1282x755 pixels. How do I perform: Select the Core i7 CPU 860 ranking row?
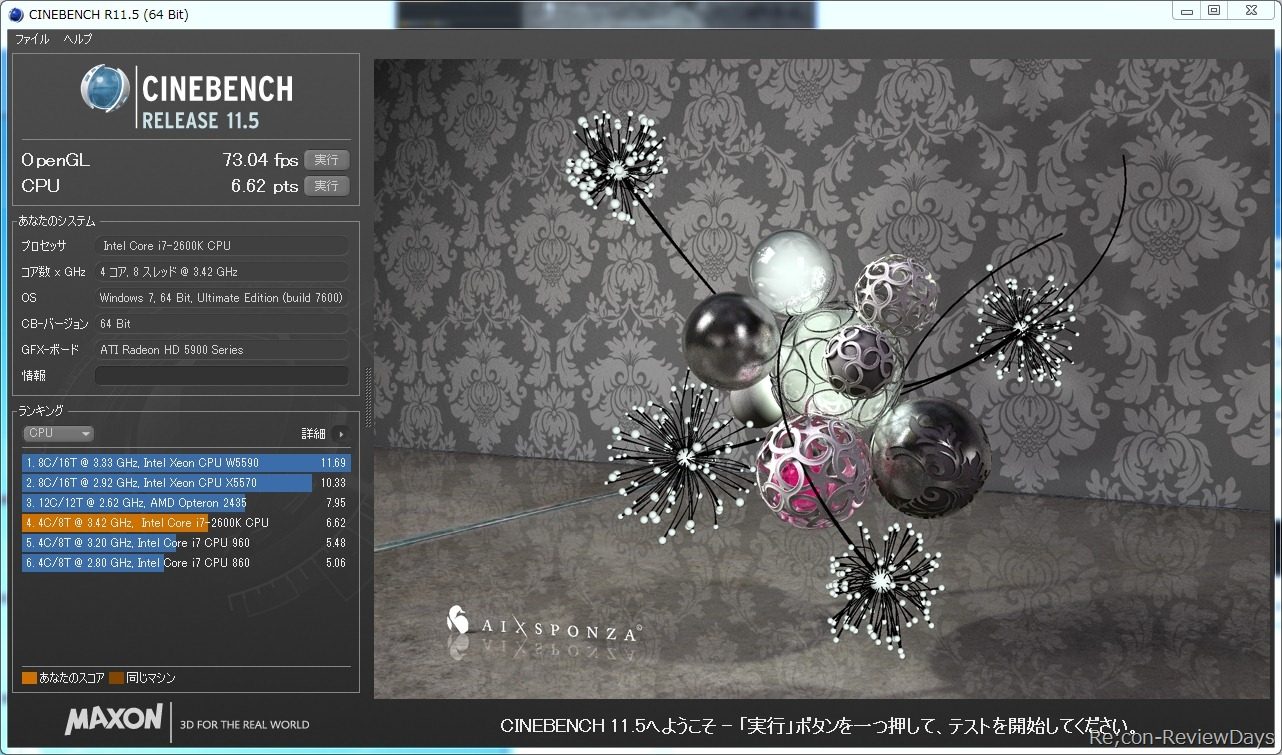185,563
